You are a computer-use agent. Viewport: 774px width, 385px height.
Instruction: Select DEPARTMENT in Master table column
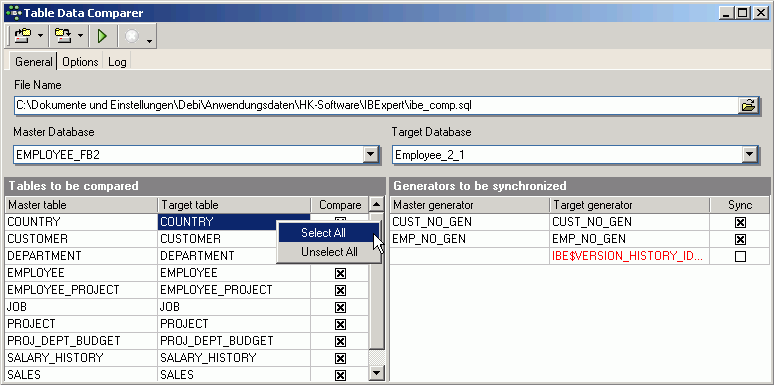pyautogui.click(x=81, y=256)
